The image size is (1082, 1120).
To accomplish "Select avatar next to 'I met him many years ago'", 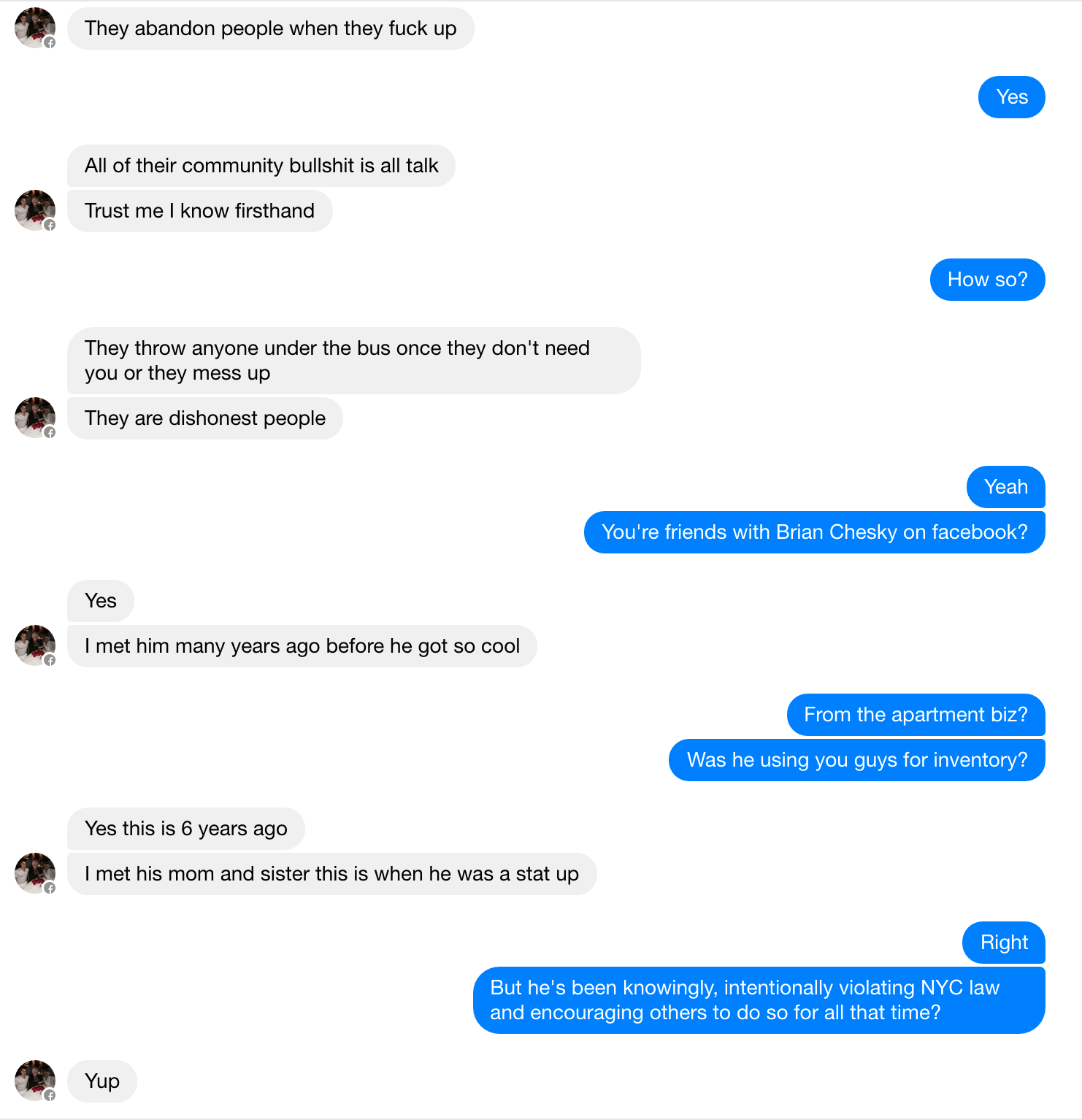I will pos(34,645).
